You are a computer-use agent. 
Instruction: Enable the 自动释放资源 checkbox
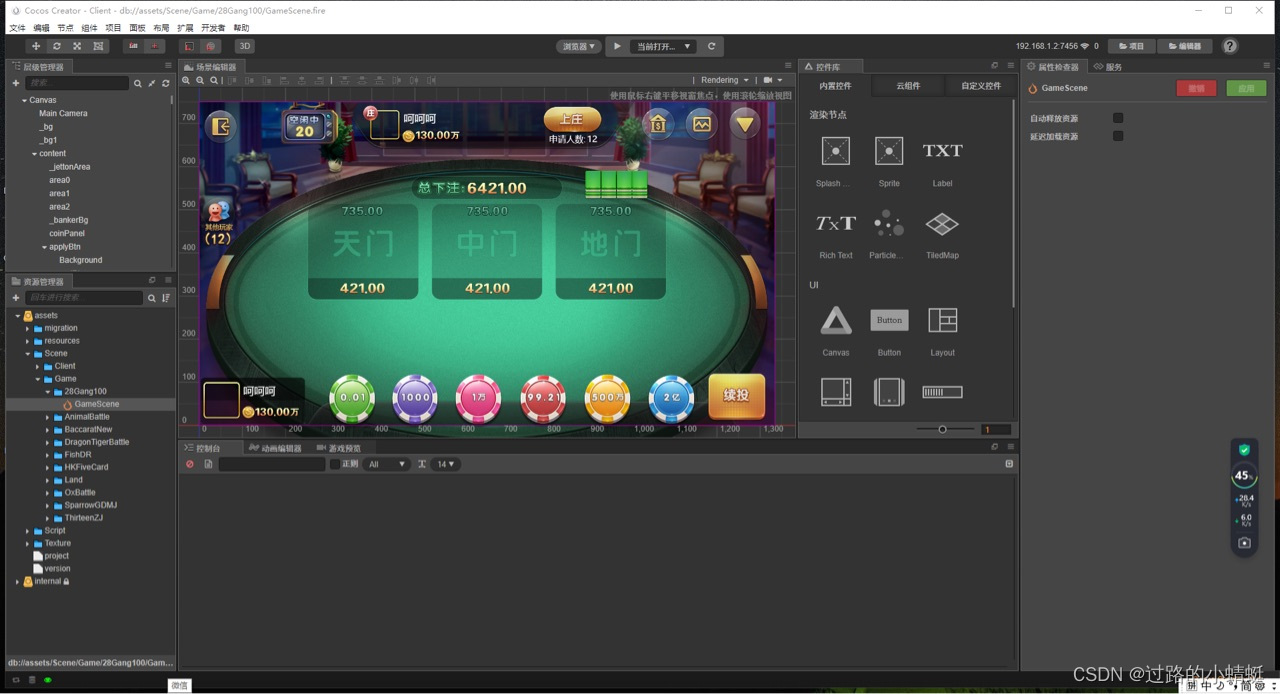coord(1118,118)
